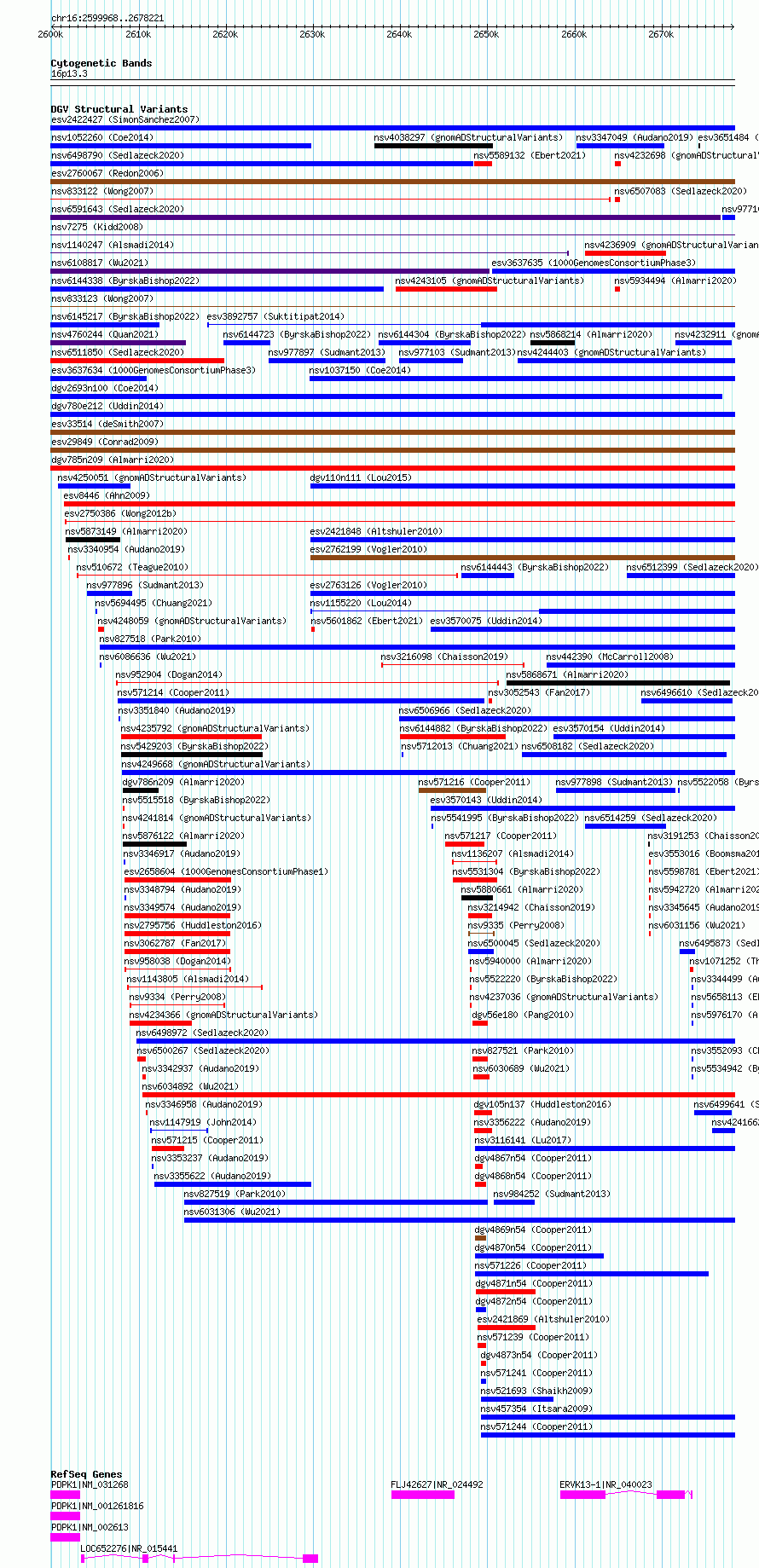Click esv3637635 (1000GenomesConsortiumPhase3) label

[594, 263]
